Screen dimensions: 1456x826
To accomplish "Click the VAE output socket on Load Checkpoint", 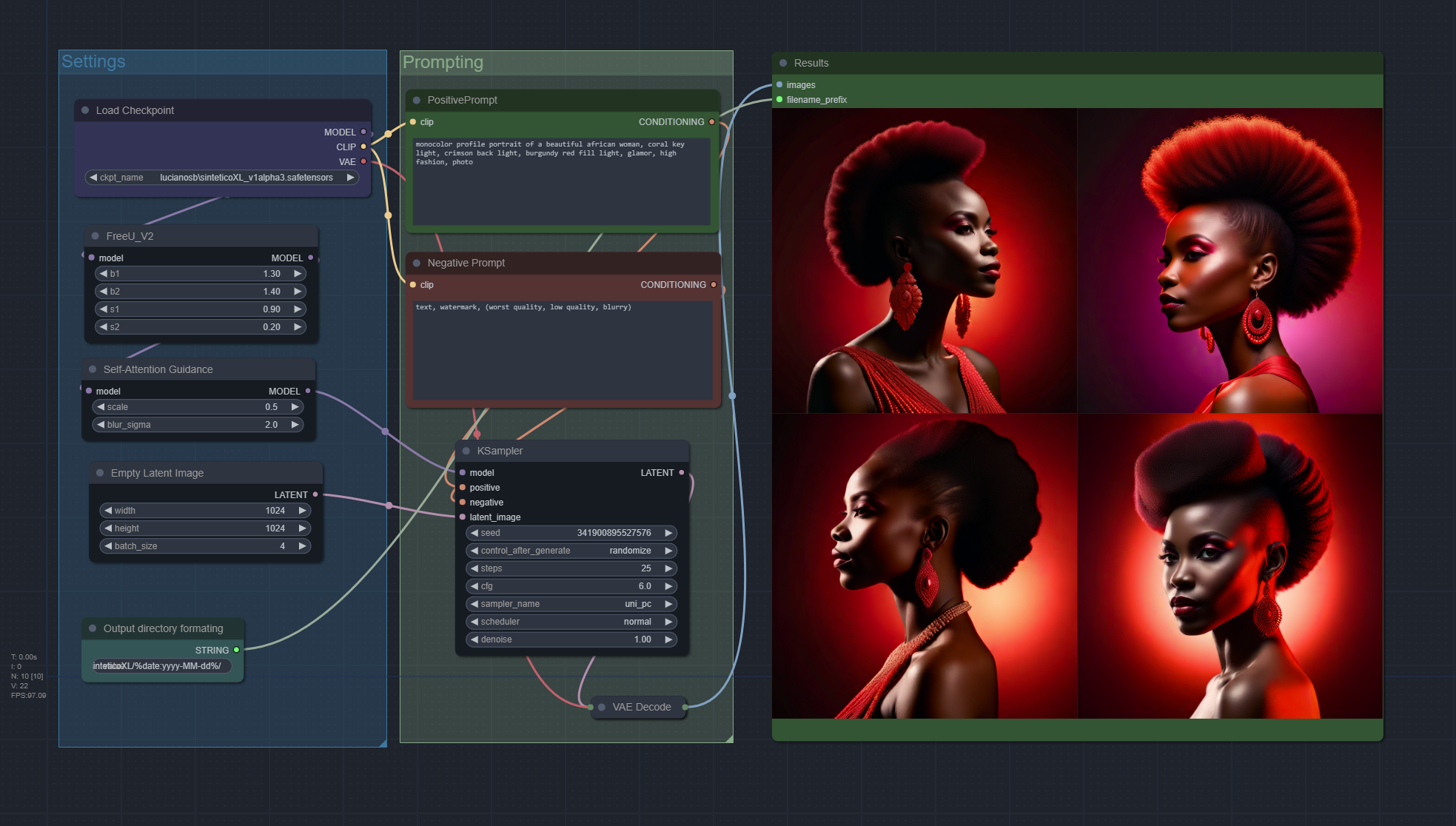I will tap(363, 161).
